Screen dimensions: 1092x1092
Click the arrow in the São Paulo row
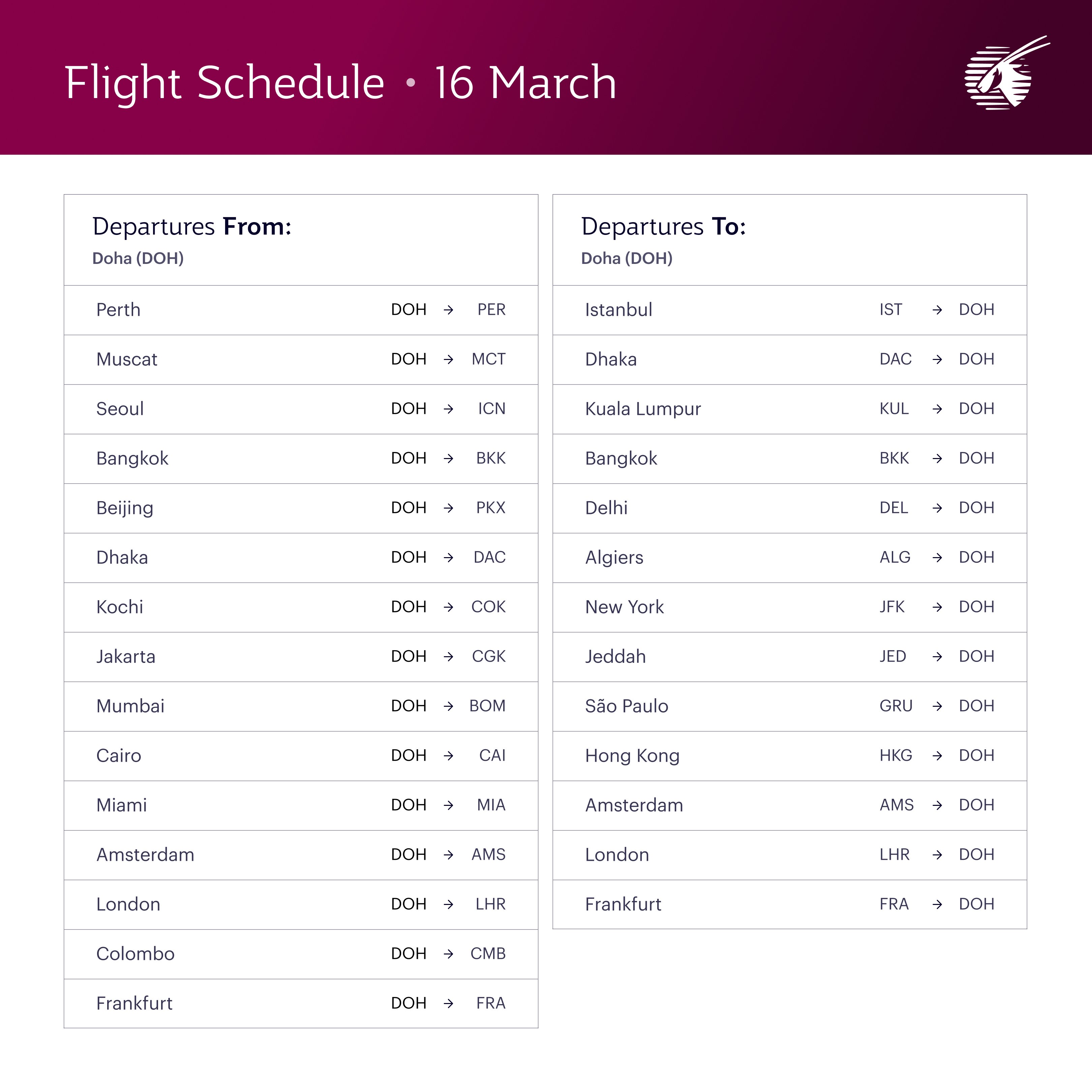tap(937, 706)
